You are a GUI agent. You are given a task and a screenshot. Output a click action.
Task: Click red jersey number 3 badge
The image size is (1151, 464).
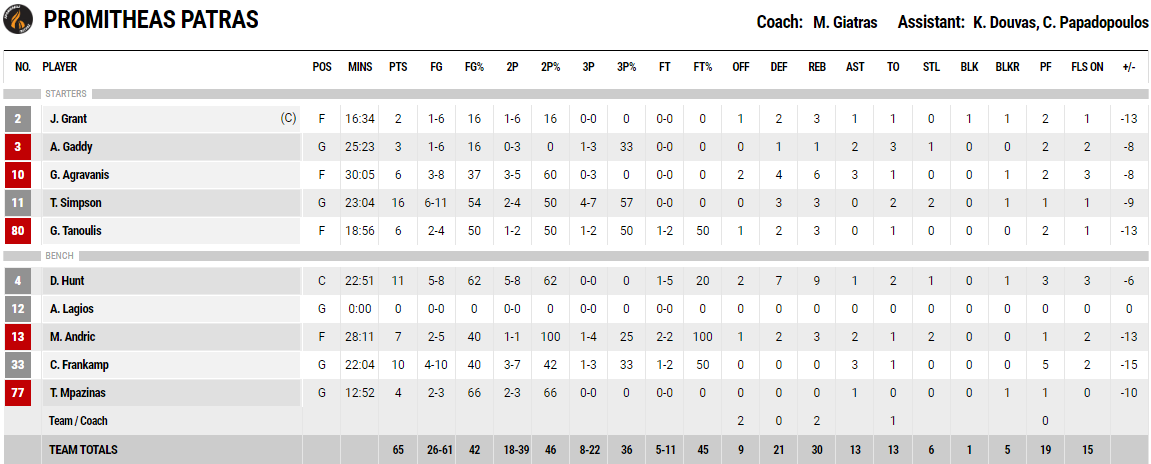tap(17, 147)
